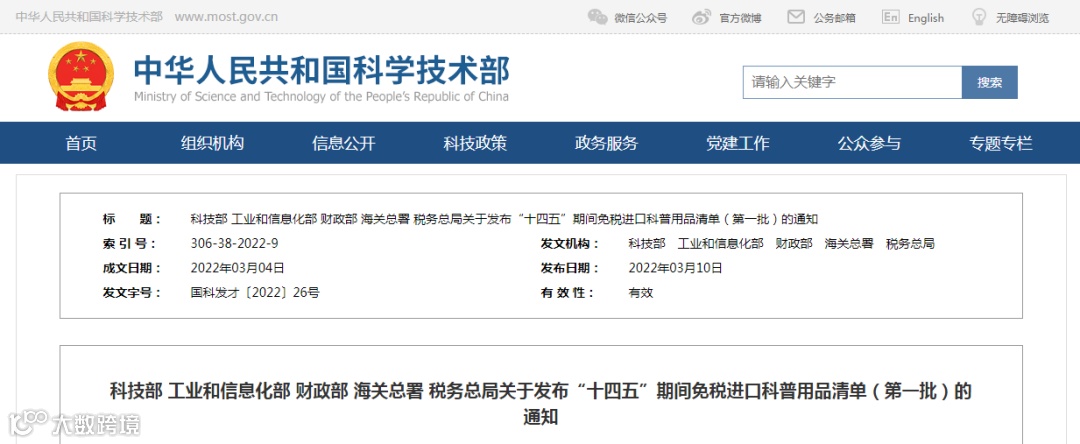Open the 官方微博 link

click(740, 18)
